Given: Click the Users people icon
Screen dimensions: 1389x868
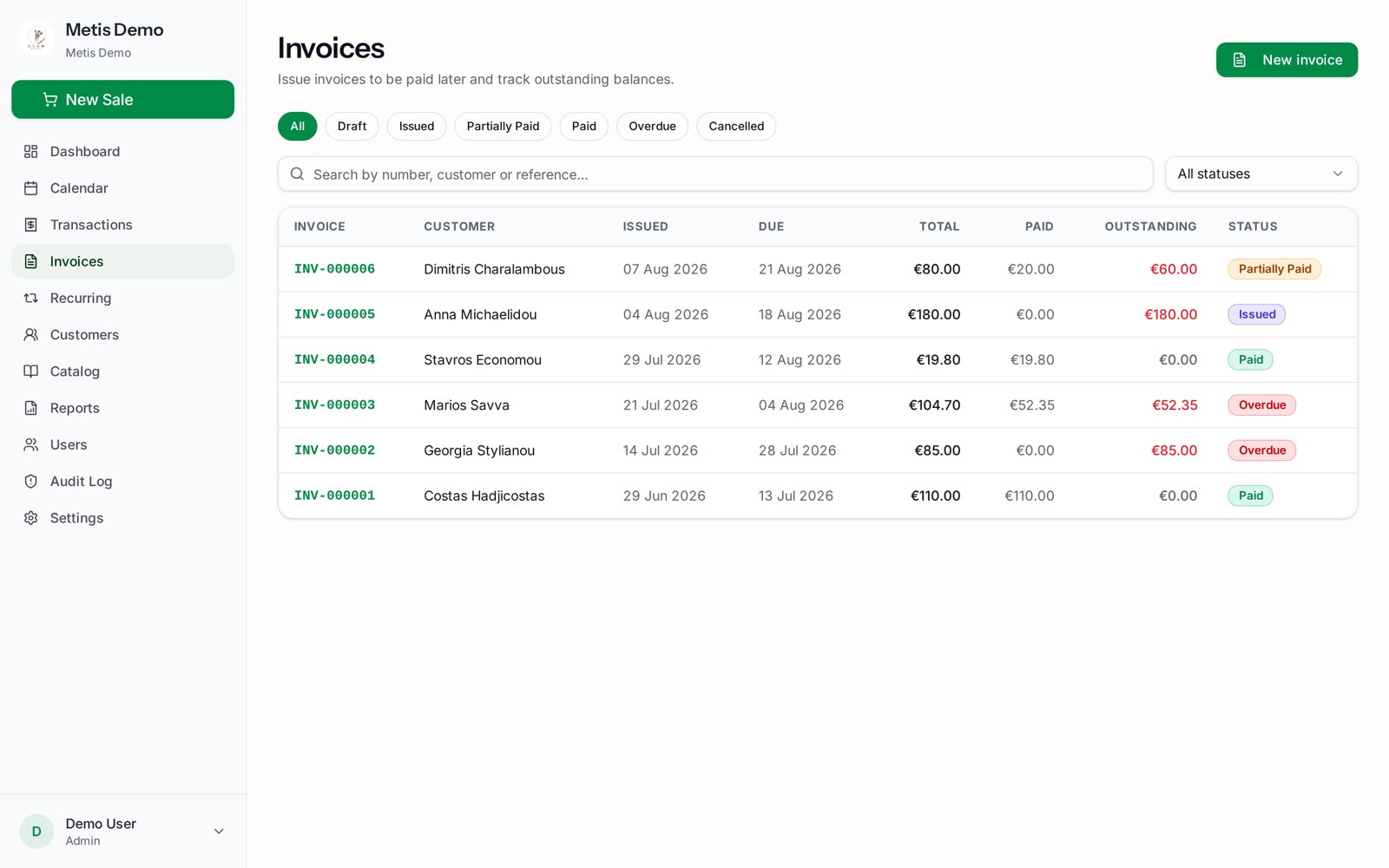Looking at the screenshot, I should click(x=31, y=444).
